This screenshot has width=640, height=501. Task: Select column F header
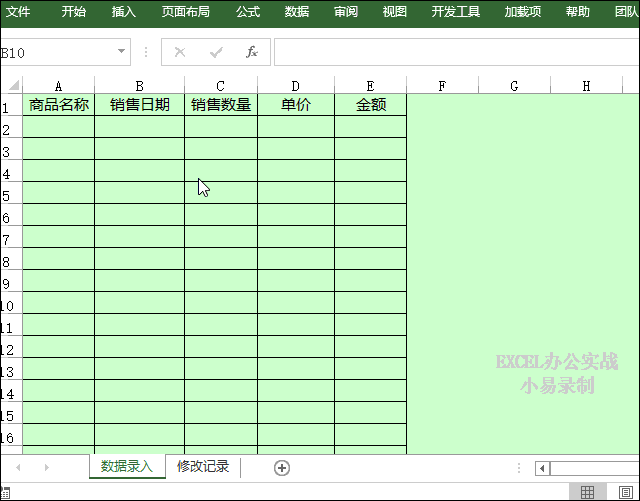click(442, 86)
